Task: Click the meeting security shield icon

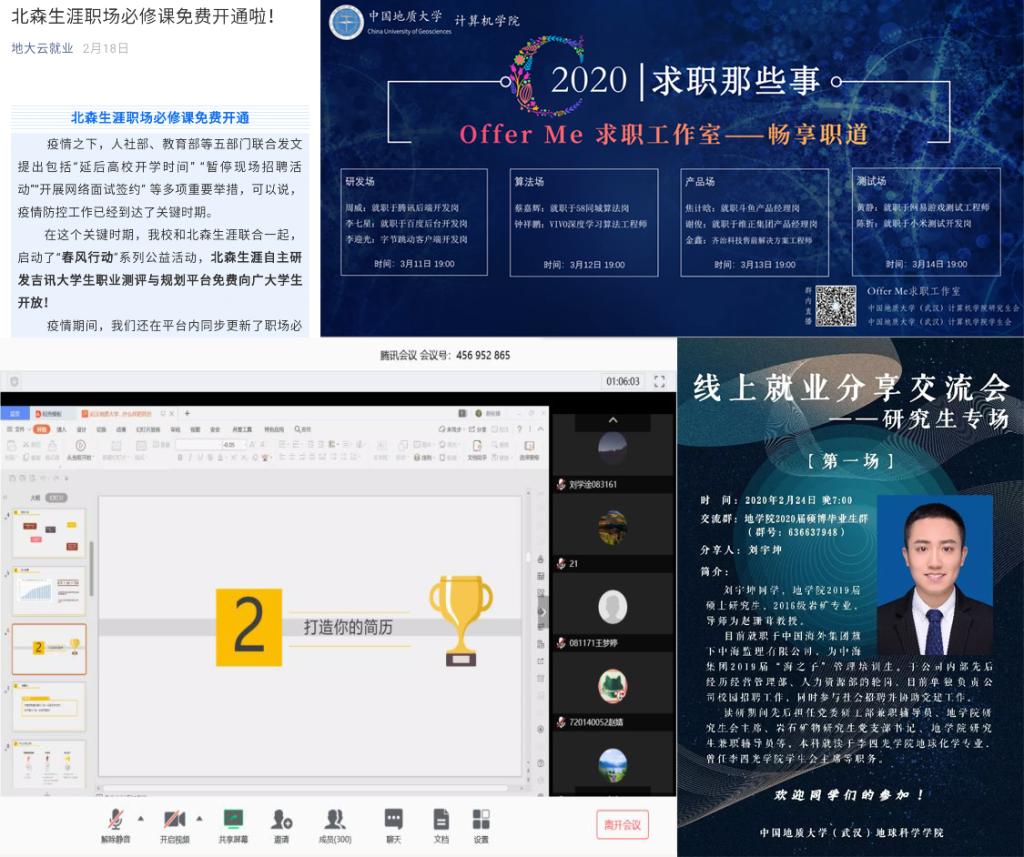Action: 12,381
